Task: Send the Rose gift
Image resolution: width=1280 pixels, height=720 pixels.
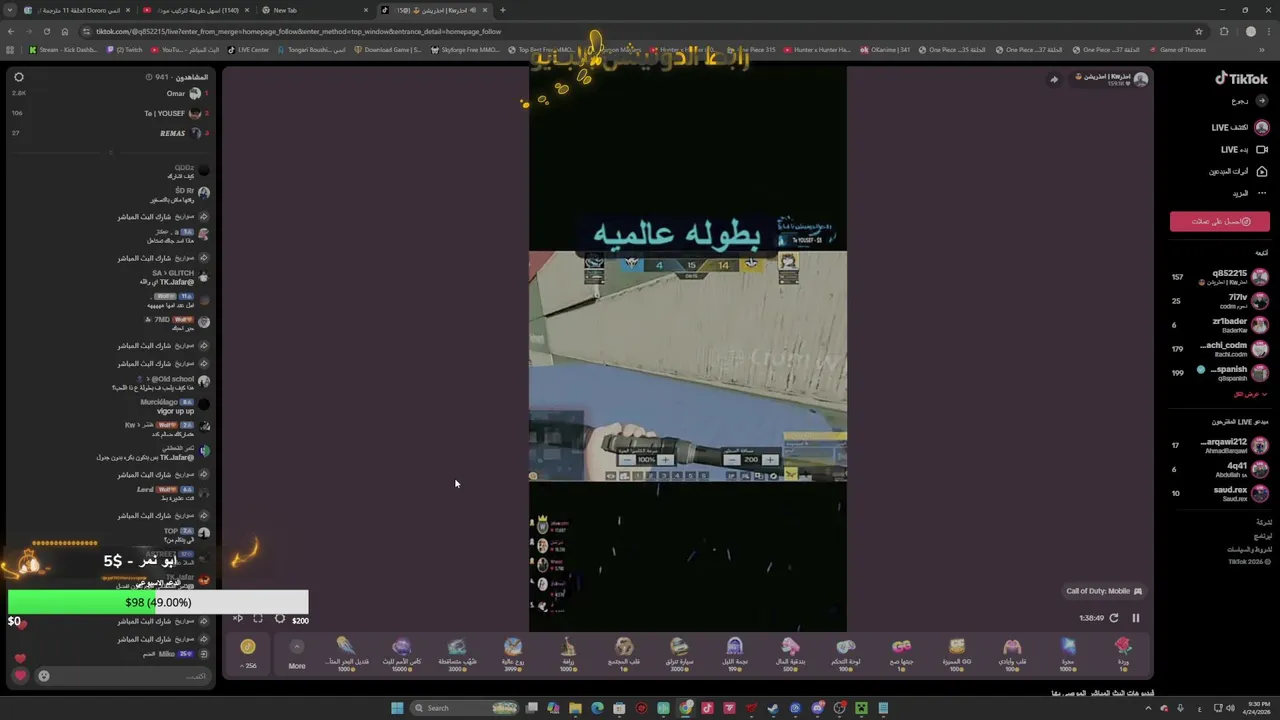Action: [1123, 653]
